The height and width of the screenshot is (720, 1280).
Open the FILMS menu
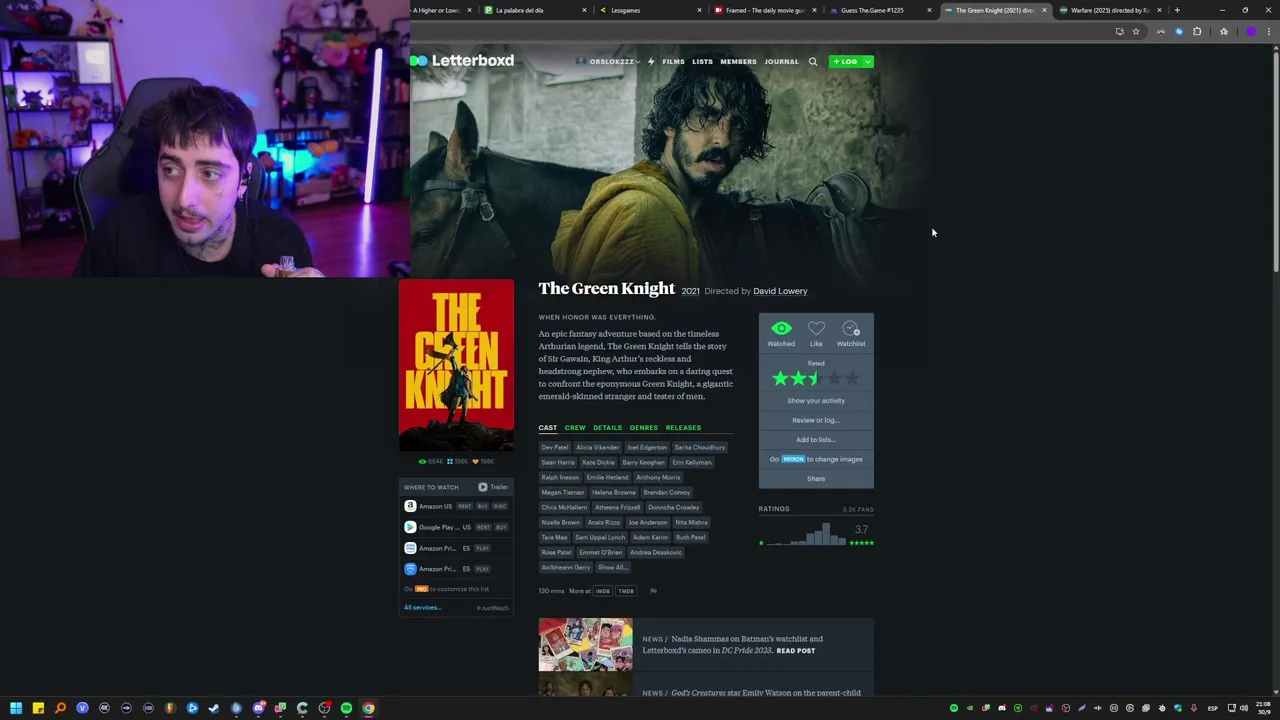click(673, 61)
